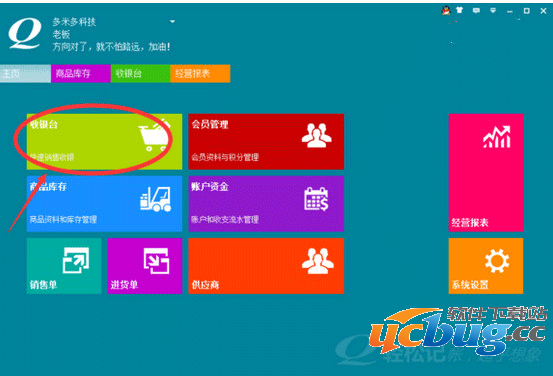Click the shirt skin icon in title bar
Viewport: 553px width, 376px height.
click(x=459, y=10)
